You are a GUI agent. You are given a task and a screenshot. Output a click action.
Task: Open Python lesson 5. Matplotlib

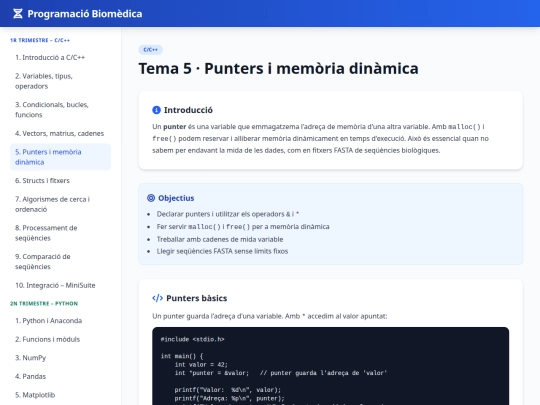(x=61, y=395)
